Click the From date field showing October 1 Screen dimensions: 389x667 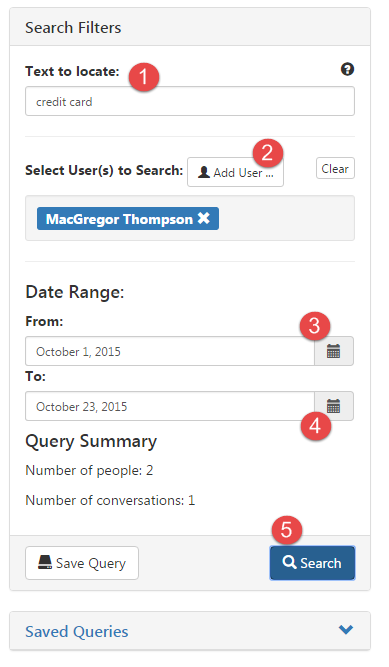(x=170, y=351)
